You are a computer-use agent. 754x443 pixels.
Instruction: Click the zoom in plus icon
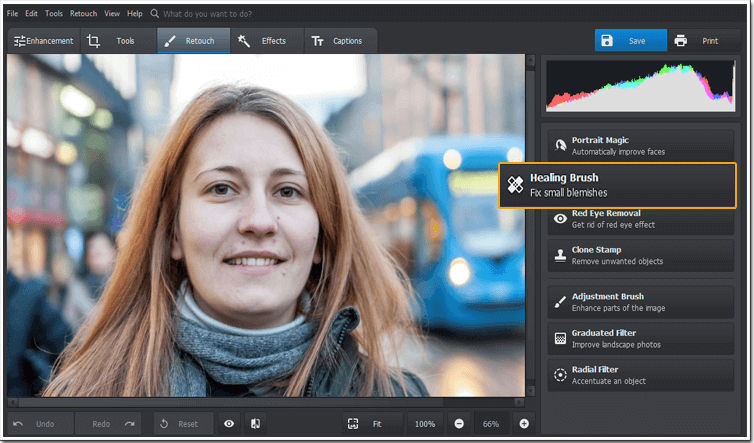(524, 424)
